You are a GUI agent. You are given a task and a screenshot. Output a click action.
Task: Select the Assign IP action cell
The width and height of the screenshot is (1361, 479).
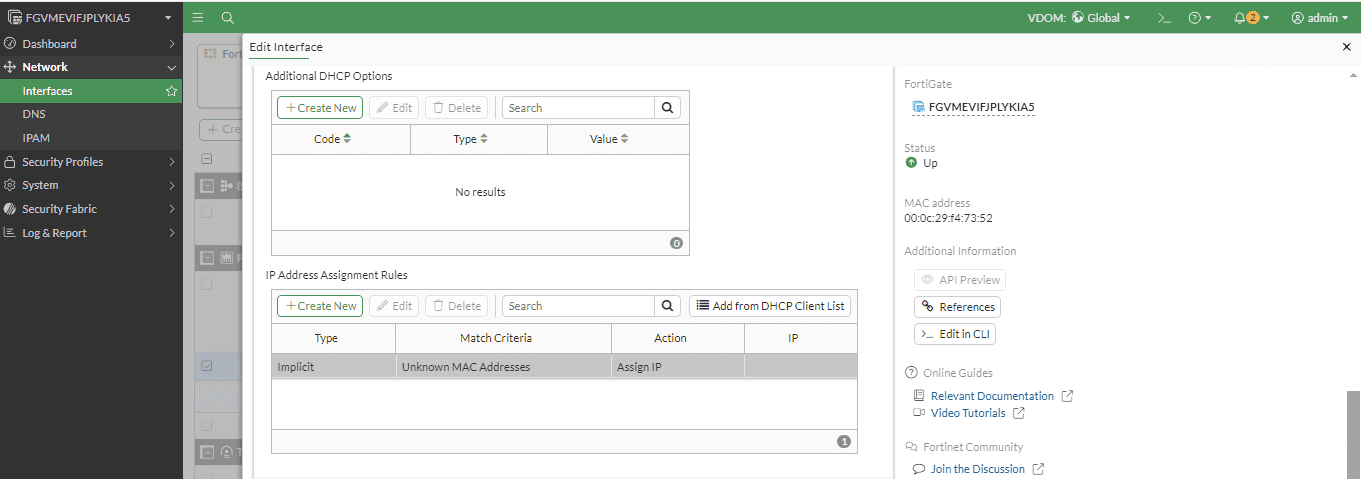(x=678, y=367)
